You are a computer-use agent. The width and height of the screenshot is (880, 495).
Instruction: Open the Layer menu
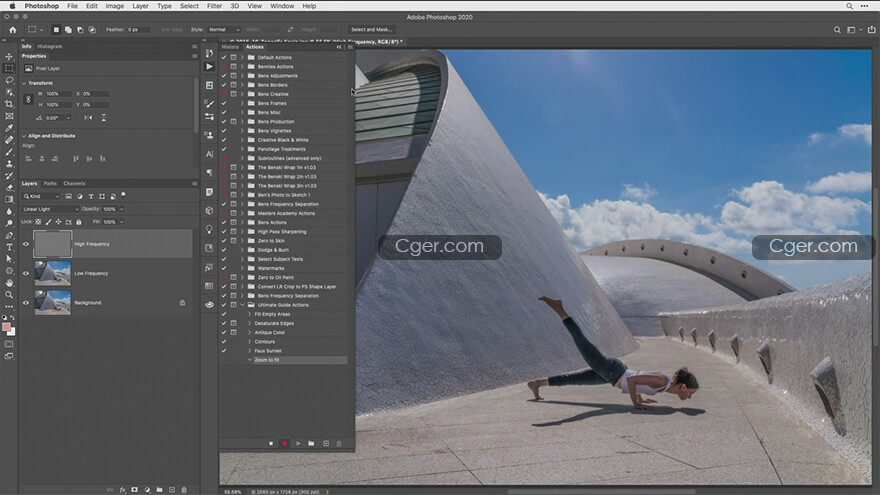(x=140, y=6)
